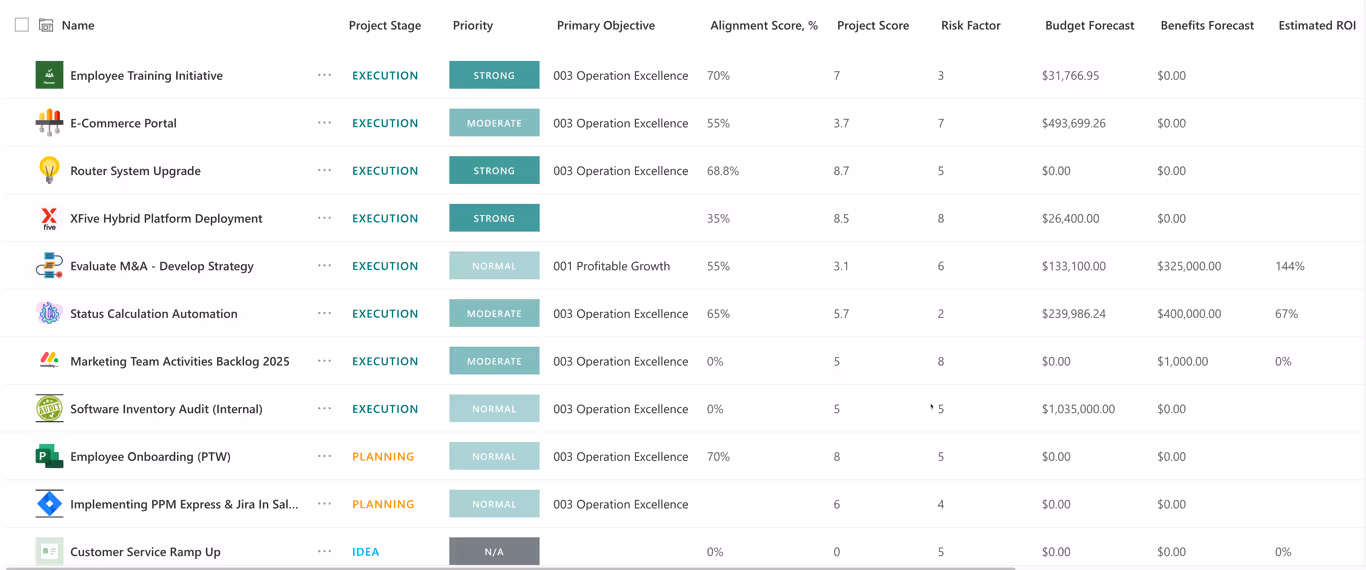
Task: Click the Status Calculation Automation icon
Action: tap(49, 313)
